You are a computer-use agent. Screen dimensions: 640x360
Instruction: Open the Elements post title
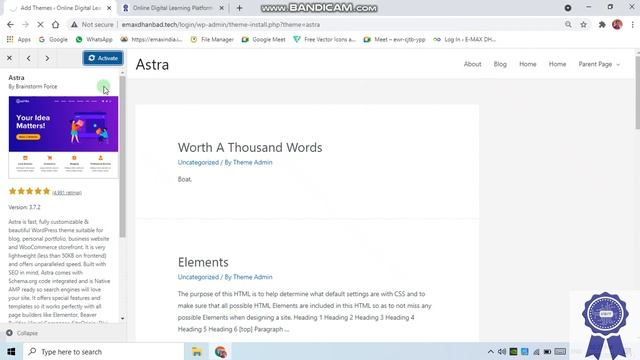203,262
